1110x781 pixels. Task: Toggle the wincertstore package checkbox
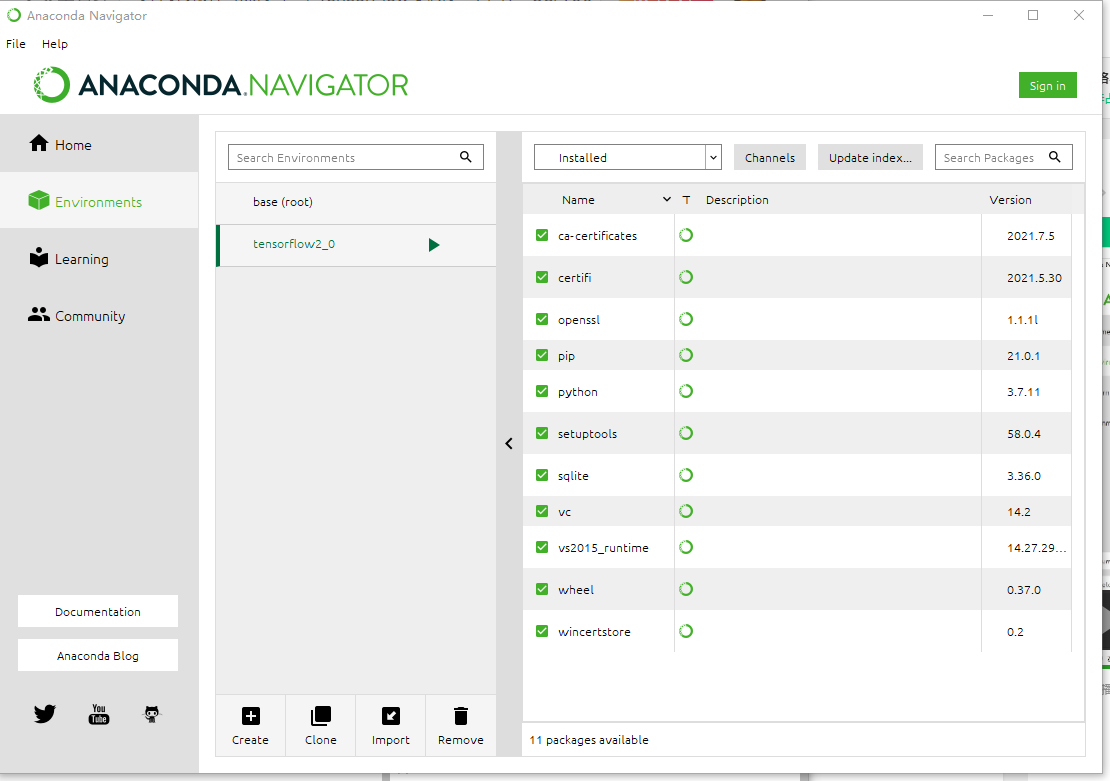(x=542, y=630)
